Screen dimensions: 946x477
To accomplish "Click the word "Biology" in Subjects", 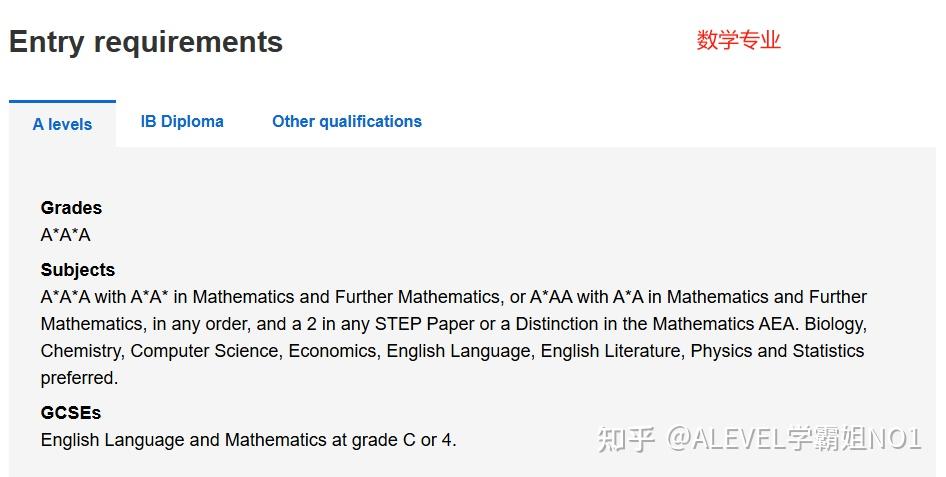I will (835, 324).
